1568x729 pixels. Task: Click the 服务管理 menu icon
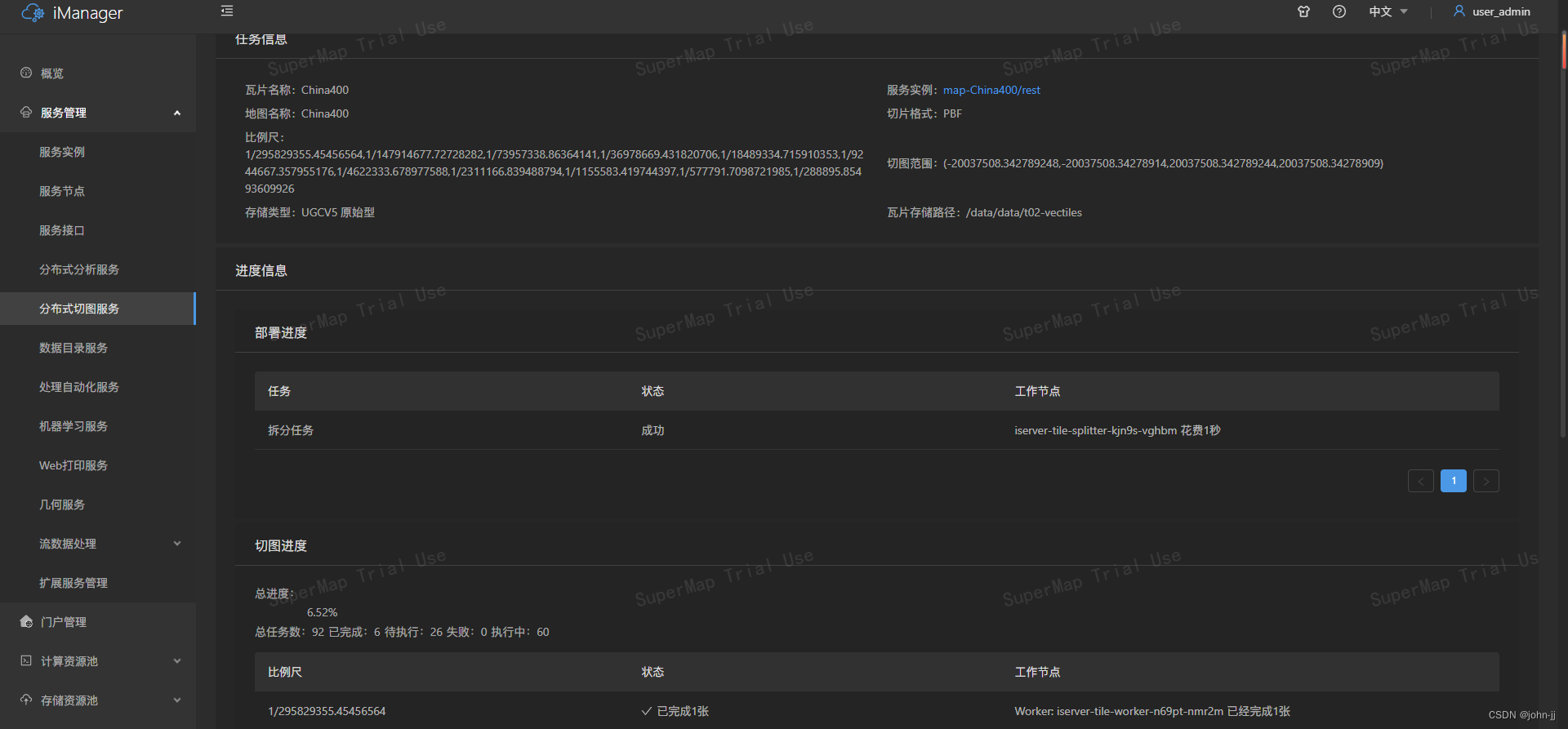[x=26, y=112]
